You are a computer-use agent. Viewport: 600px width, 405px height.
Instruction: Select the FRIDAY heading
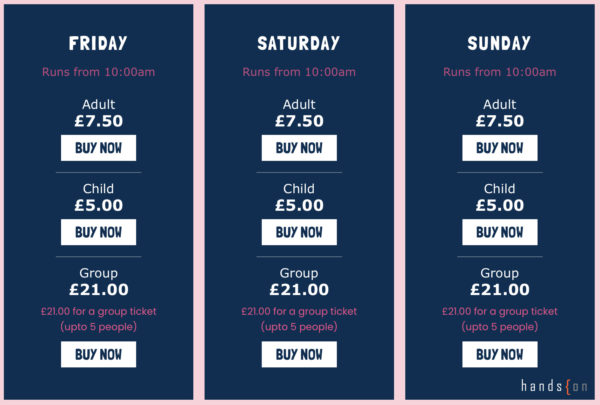[98, 43]
